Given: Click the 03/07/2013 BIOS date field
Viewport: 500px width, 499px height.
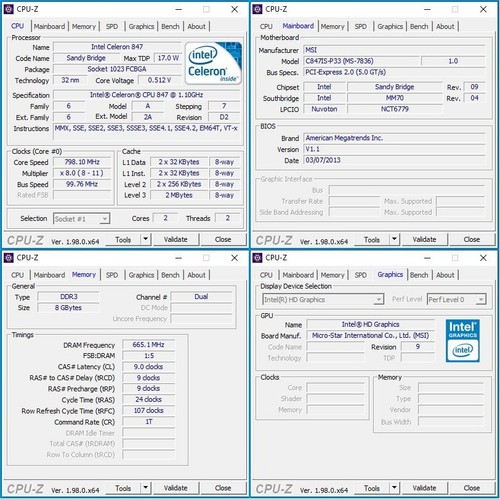Looking at the screenshot, I should pyautogui.click(x=394, y=160).
